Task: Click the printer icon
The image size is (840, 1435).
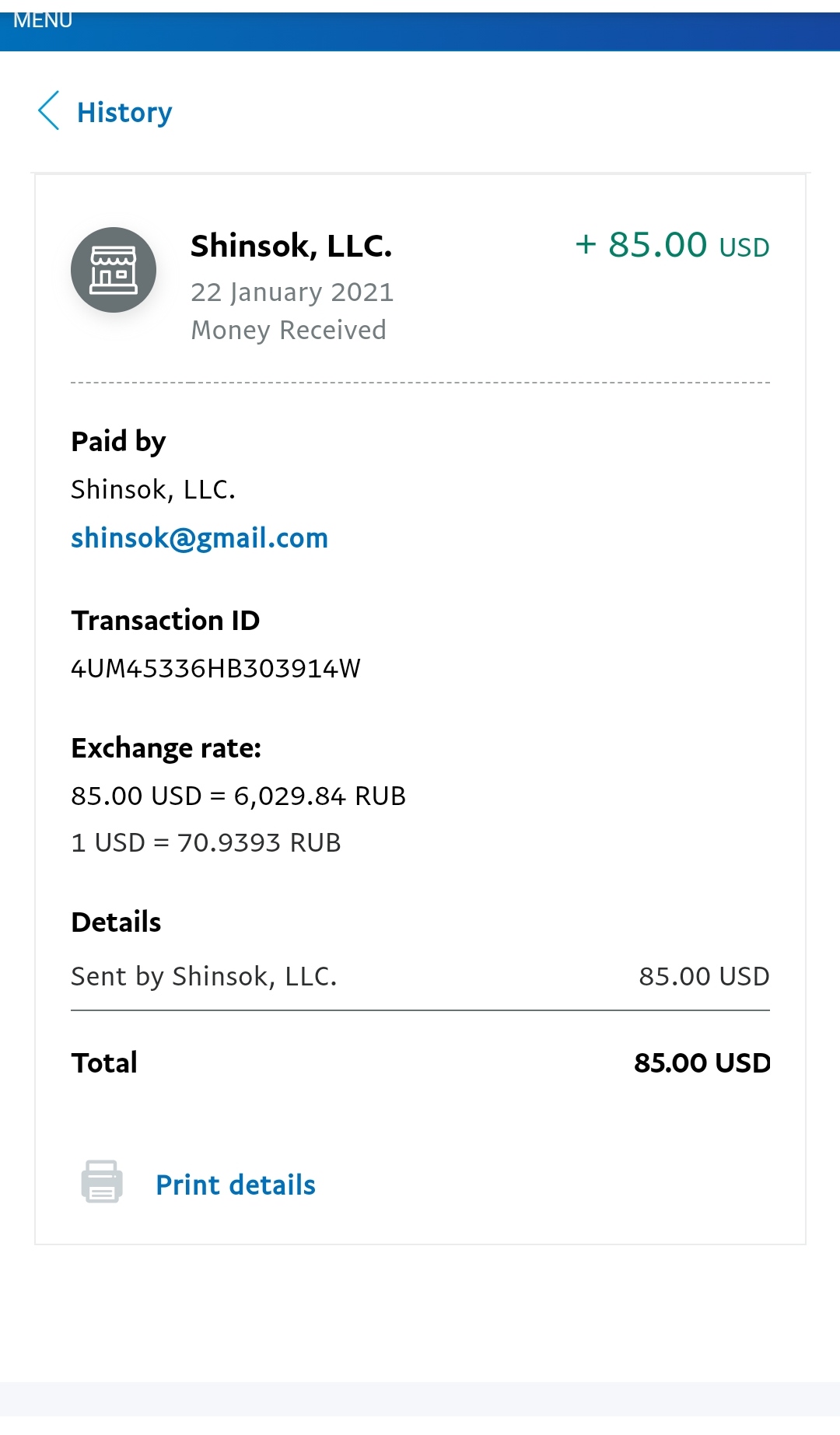Action: click(x=102, y=1182)
